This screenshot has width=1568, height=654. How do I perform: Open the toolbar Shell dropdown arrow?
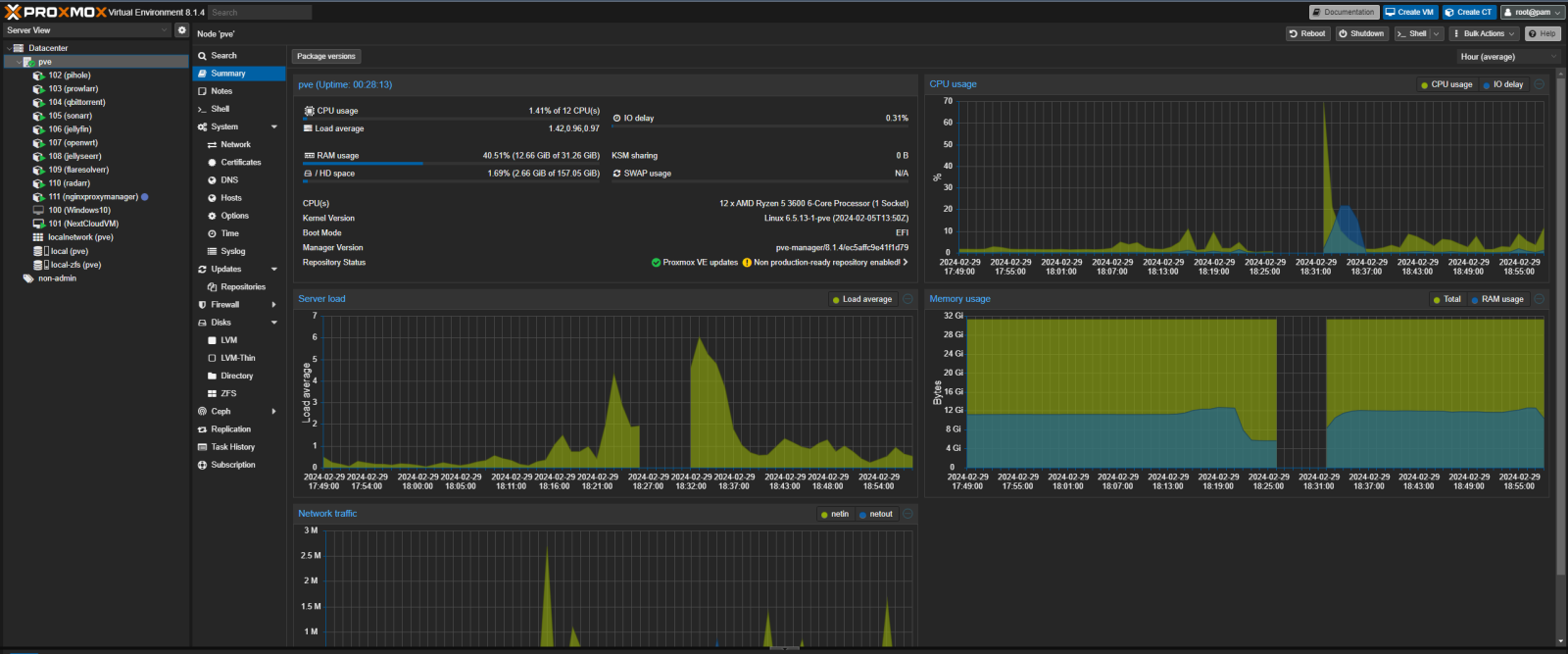[x=1437, y=33]
